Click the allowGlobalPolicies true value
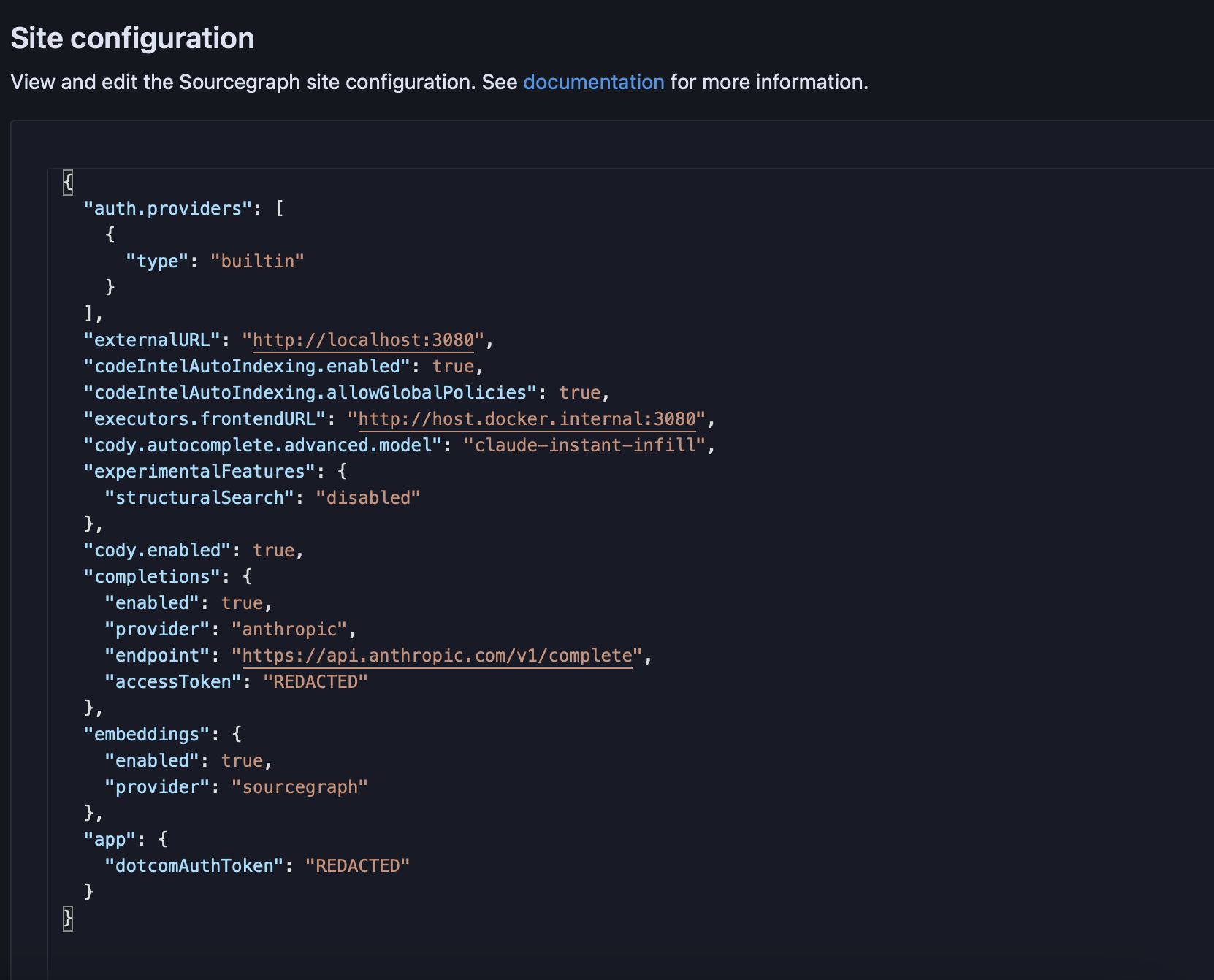Image resolution: width=1214 pixels, height=980 pixels. [581, 392]
